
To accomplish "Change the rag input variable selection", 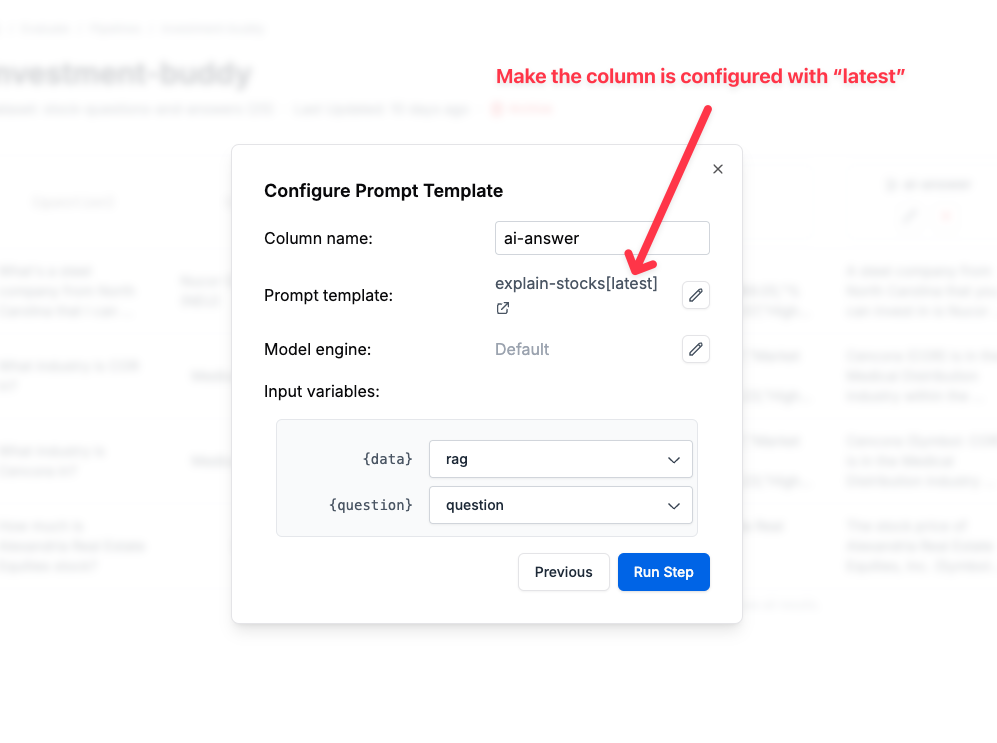I will (x=560, y=459).
